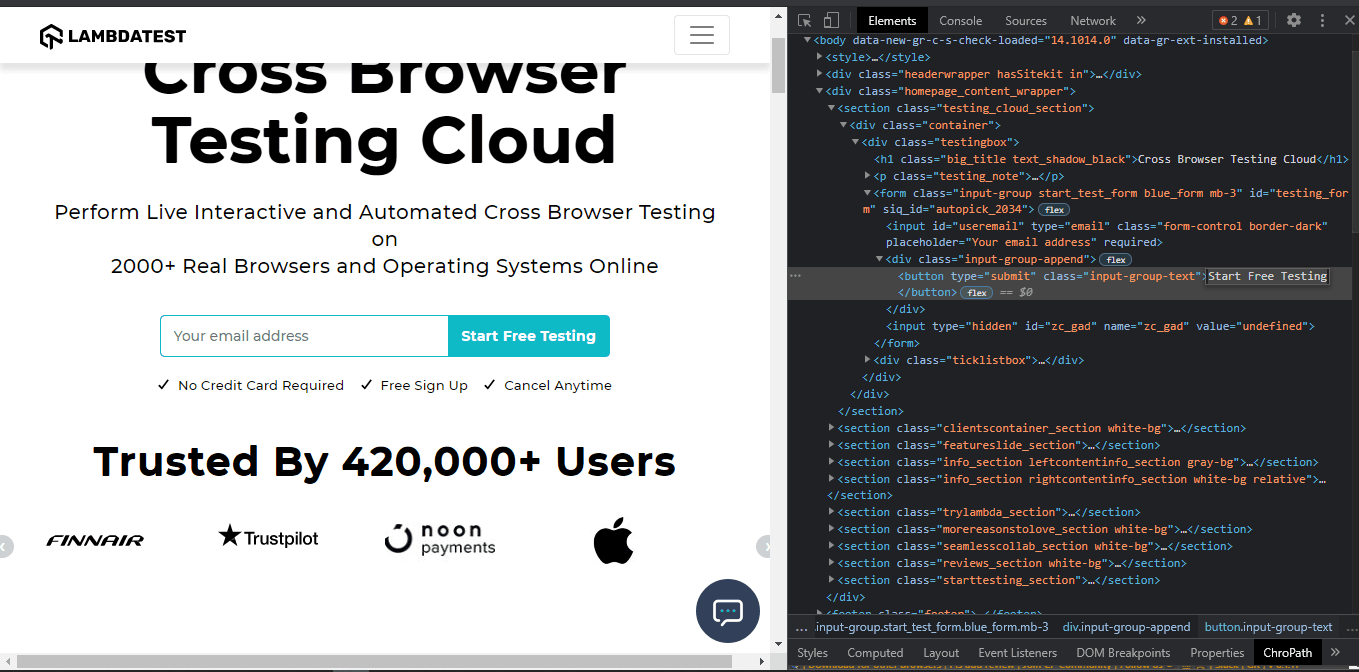
Task: Click the Finnair logo
Action: pyautogui.click(x=95, y=540)
